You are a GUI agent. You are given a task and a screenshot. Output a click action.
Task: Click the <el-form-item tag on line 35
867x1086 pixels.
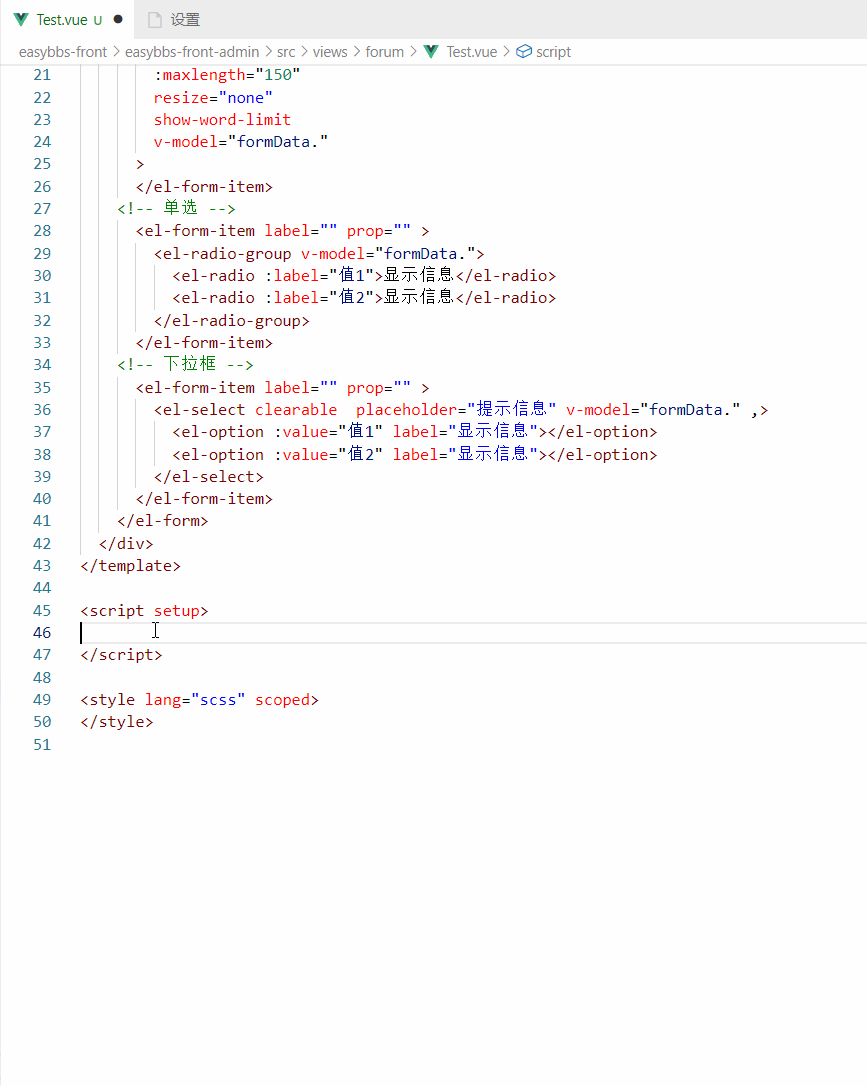click(x=195, y=388)
